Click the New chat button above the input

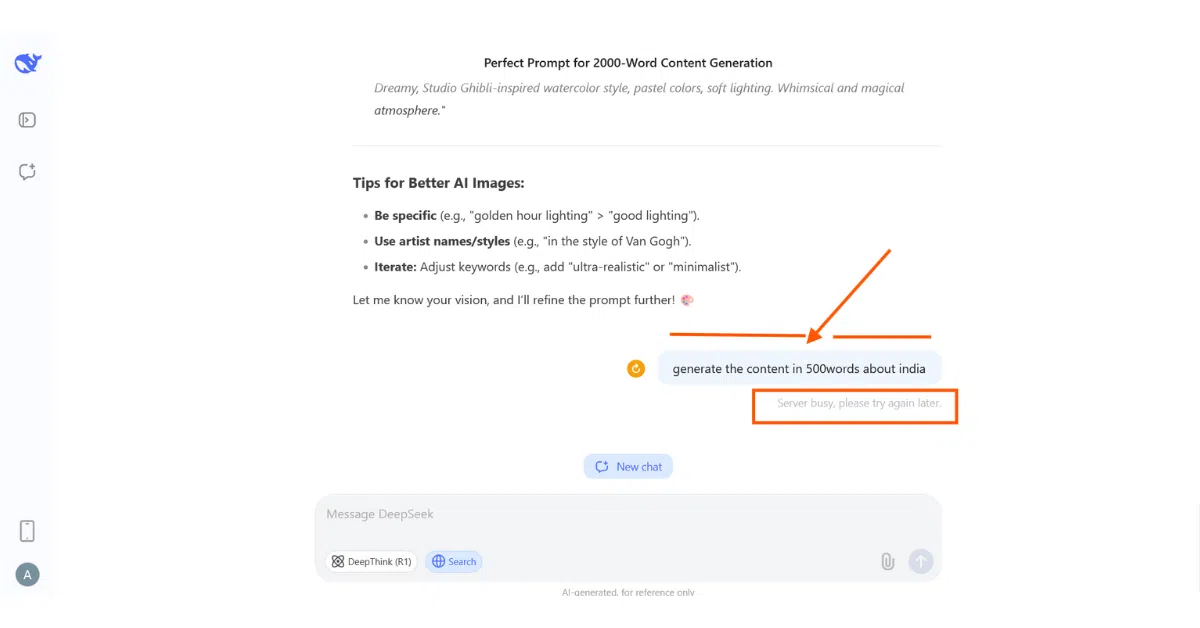[x=628, y=467]
